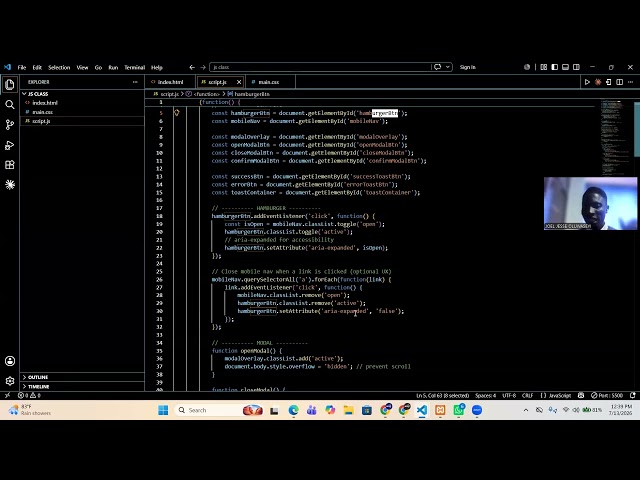Click errors and warnings count in status bar

[x=29, y=395]
